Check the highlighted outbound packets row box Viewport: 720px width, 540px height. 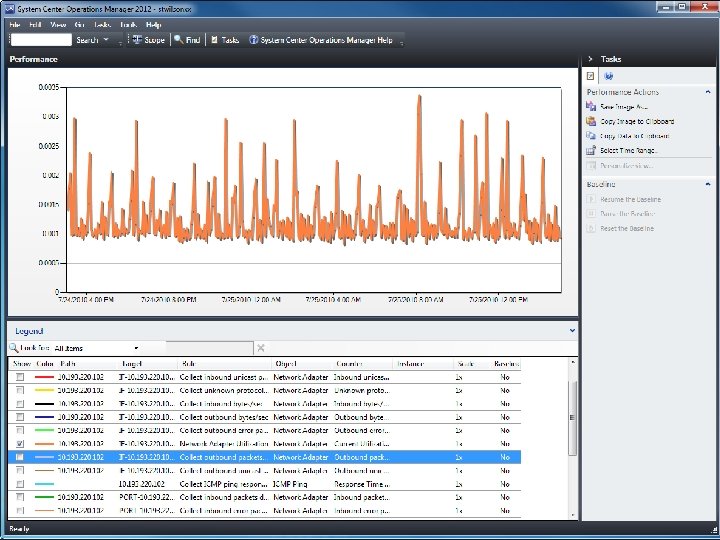20,457
